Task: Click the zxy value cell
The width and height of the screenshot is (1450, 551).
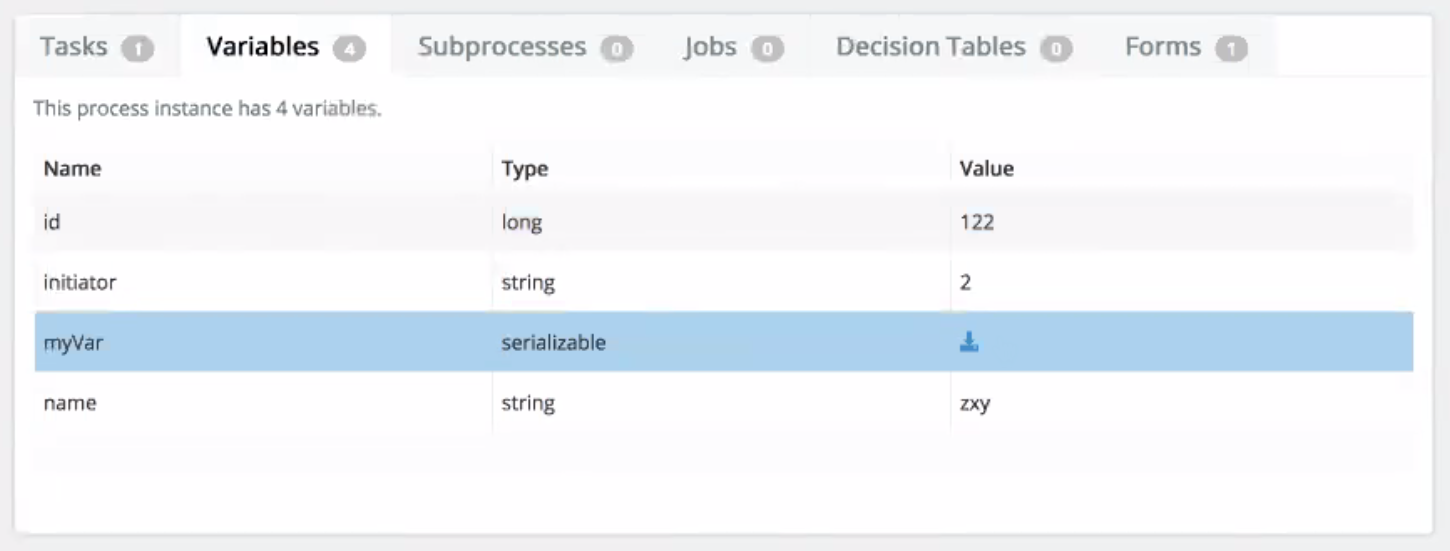Action: [x=974, y=404]
